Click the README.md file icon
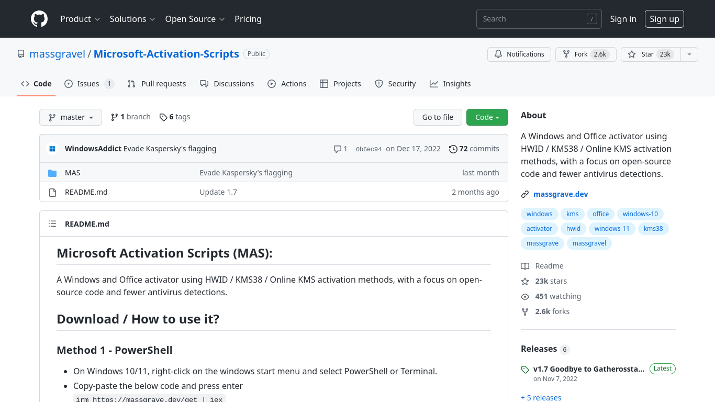Image resolution: width=715 pixels, height=402 pixels. click(x=53, y=191)
